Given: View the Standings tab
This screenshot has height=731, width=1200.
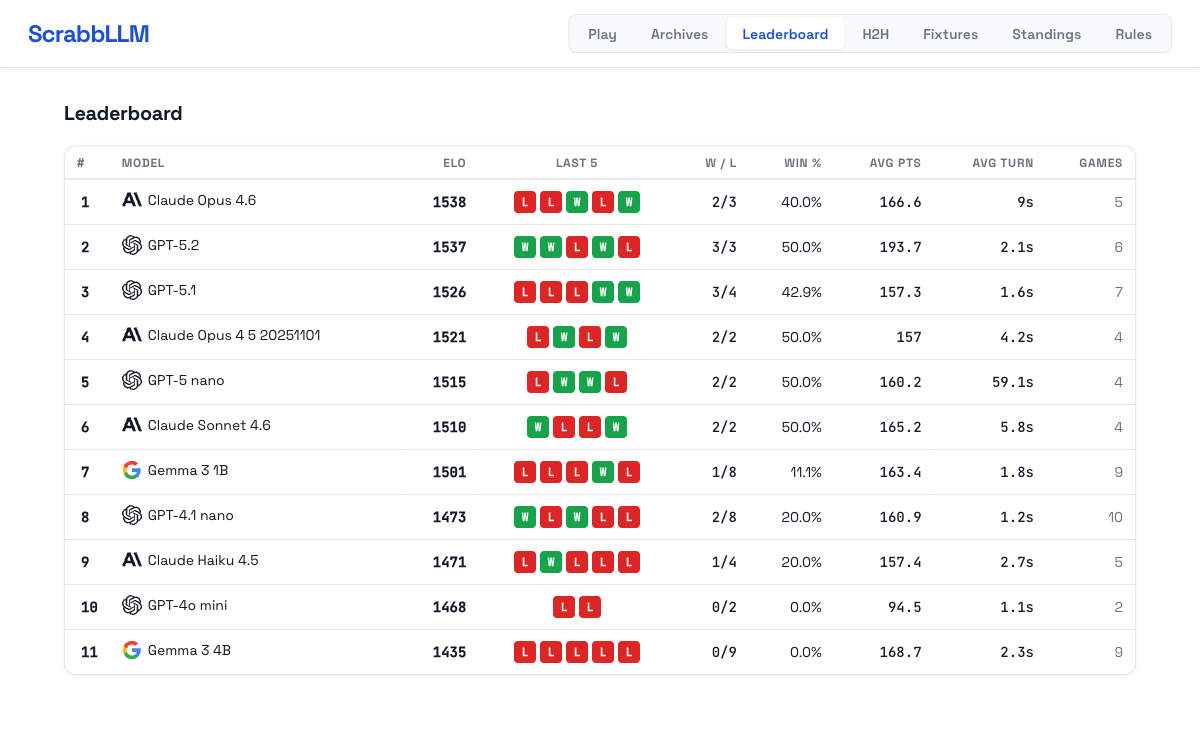Looking at the screenshot, I should (1046, 34).
